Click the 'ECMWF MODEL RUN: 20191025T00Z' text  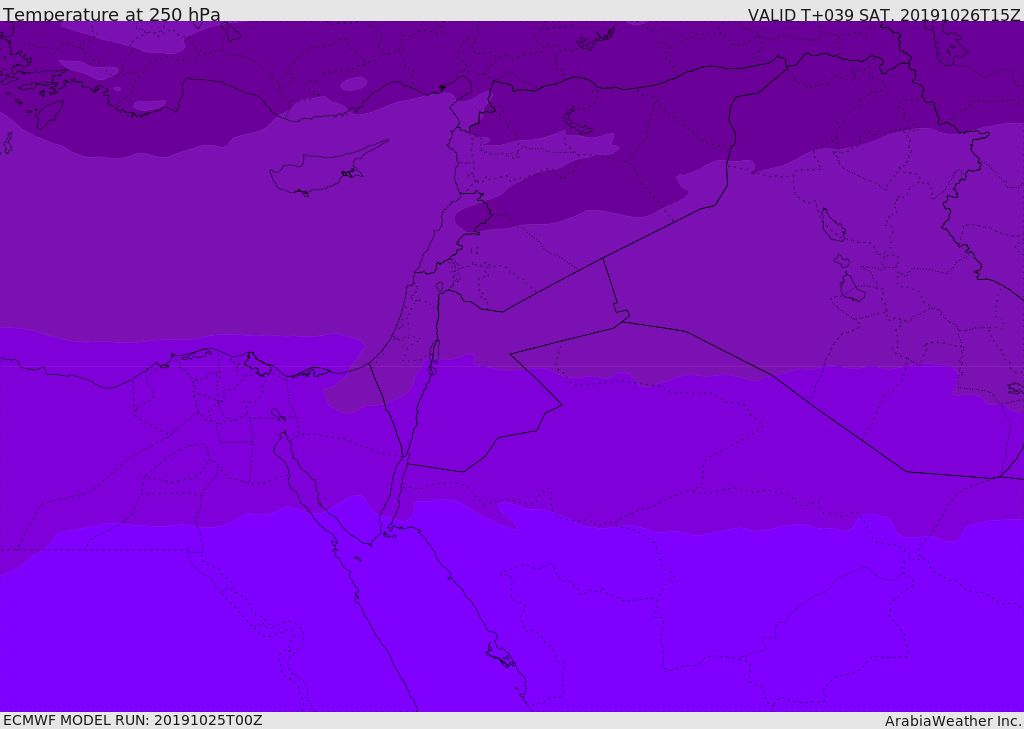point(133,720)
